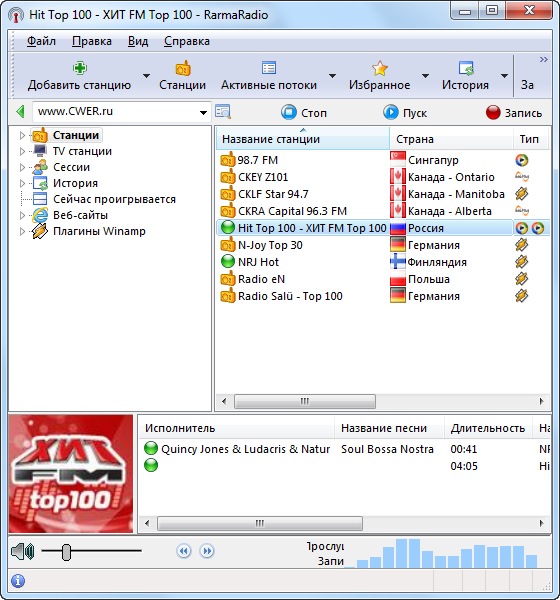Expand the Сессии tree node
The width and height of the screenshot is (560, 600).
22,167
